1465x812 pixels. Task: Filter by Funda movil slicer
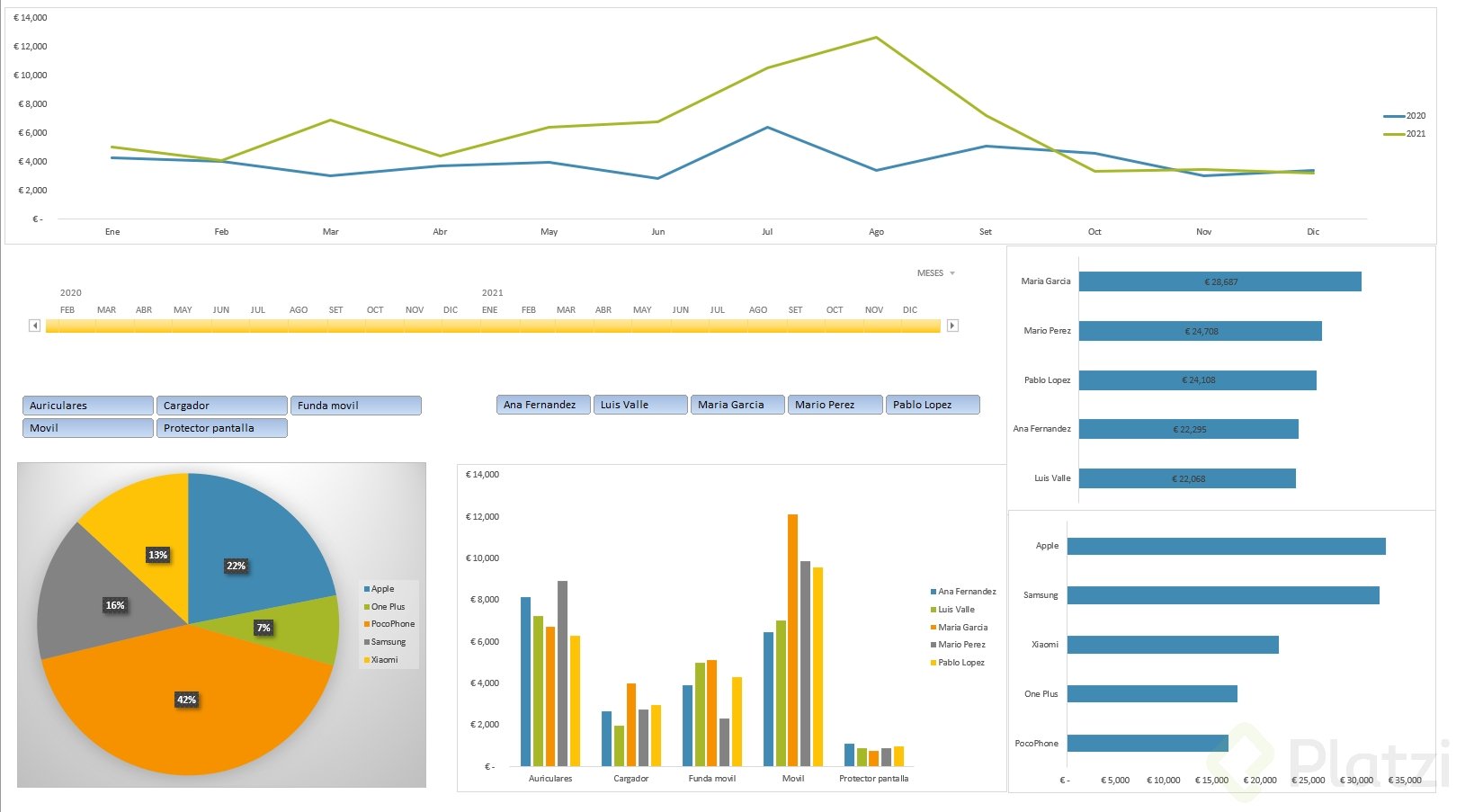(x=356, y=406)
